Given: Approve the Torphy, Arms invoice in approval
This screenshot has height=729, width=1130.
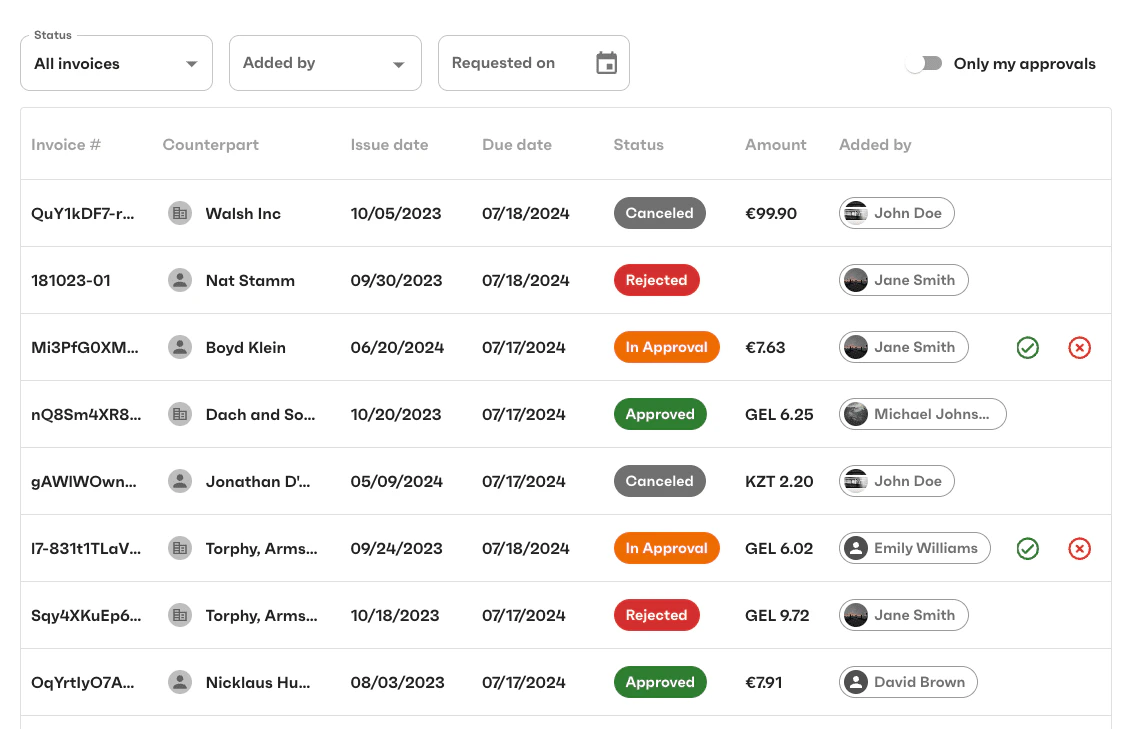Looking at the screenshot, I should tap(1027, 548).
